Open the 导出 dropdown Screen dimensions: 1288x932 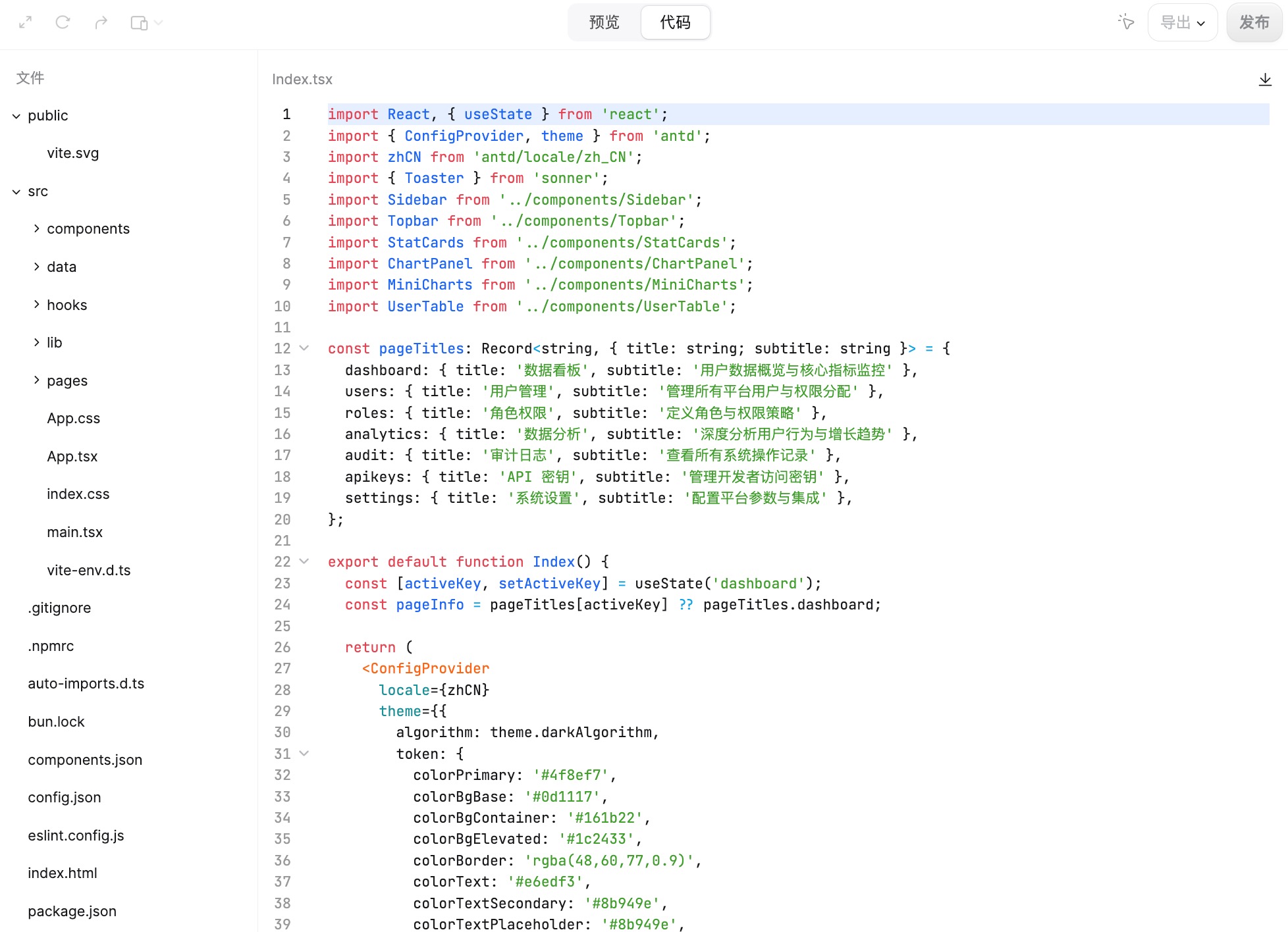(x=1183, y=22)
